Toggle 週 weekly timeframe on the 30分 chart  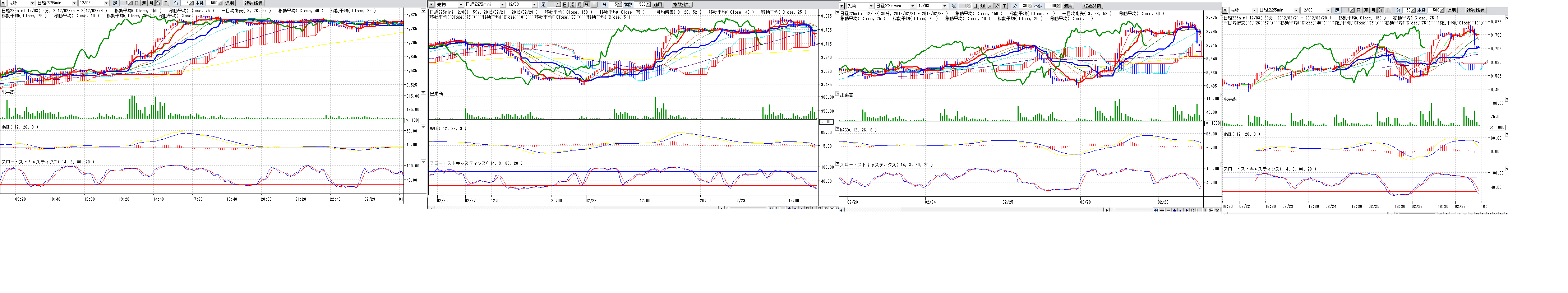pyautogui.click(x=983, y=6)
